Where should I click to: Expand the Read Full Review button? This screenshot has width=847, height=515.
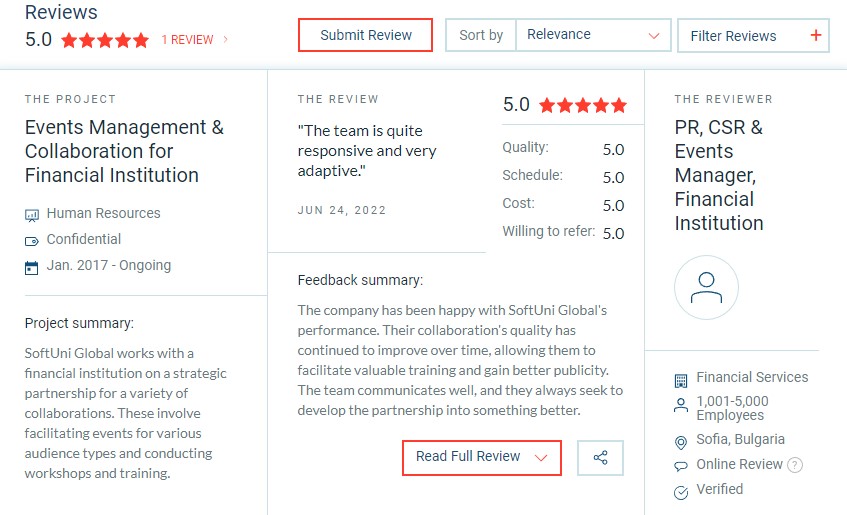pyautogui.click(x=482, y=458)
